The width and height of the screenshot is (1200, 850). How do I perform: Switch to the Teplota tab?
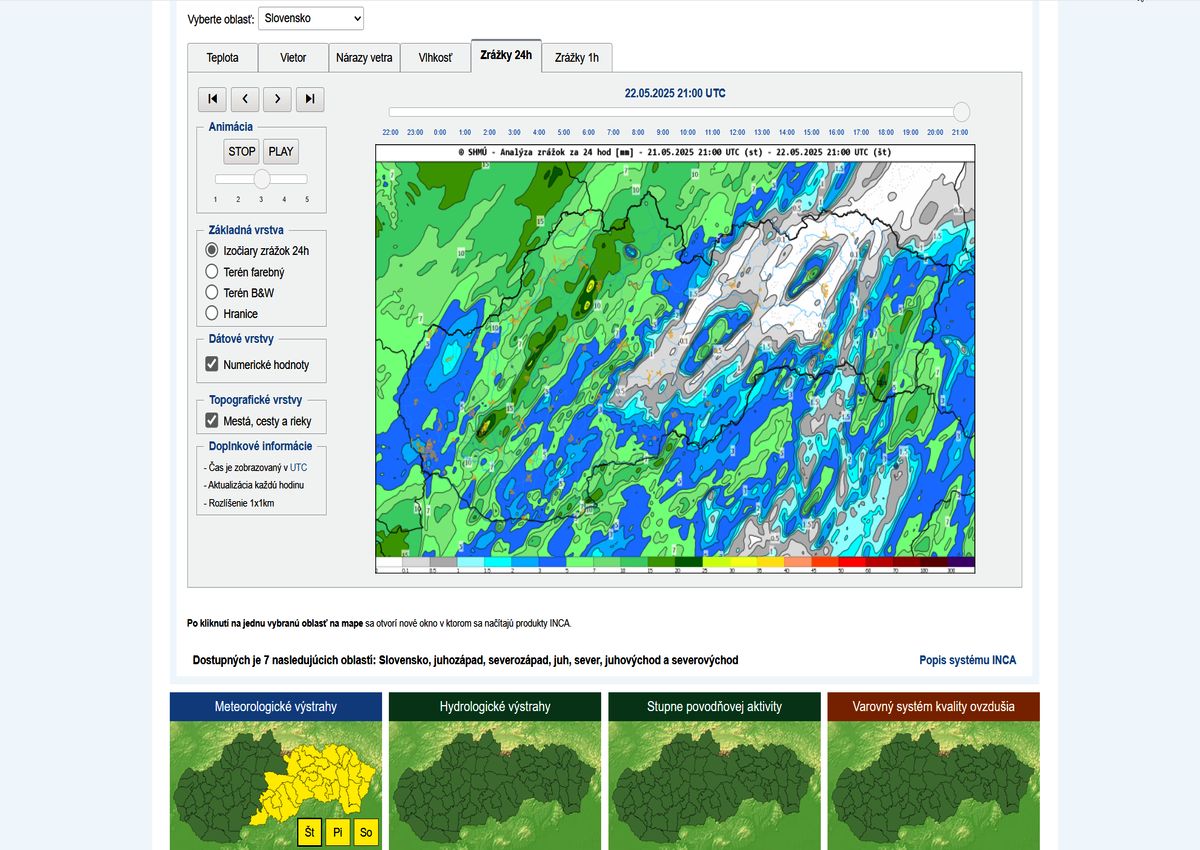pos(223,58)
